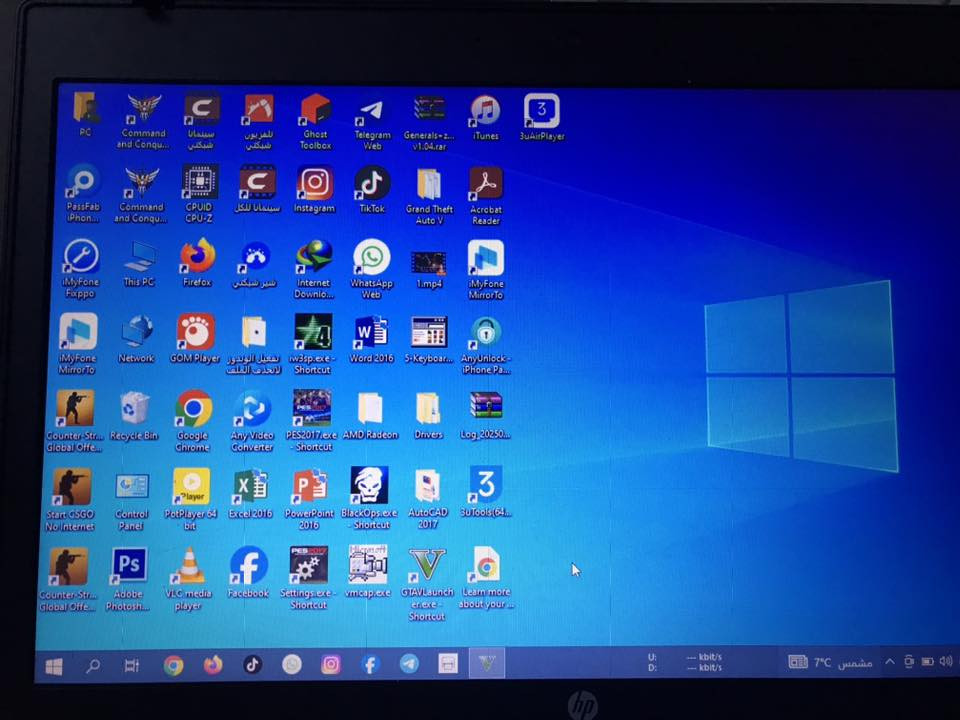
Task: Select the Word 2016 shortcut
Action: pyautogui.click(x=371, y=334)
